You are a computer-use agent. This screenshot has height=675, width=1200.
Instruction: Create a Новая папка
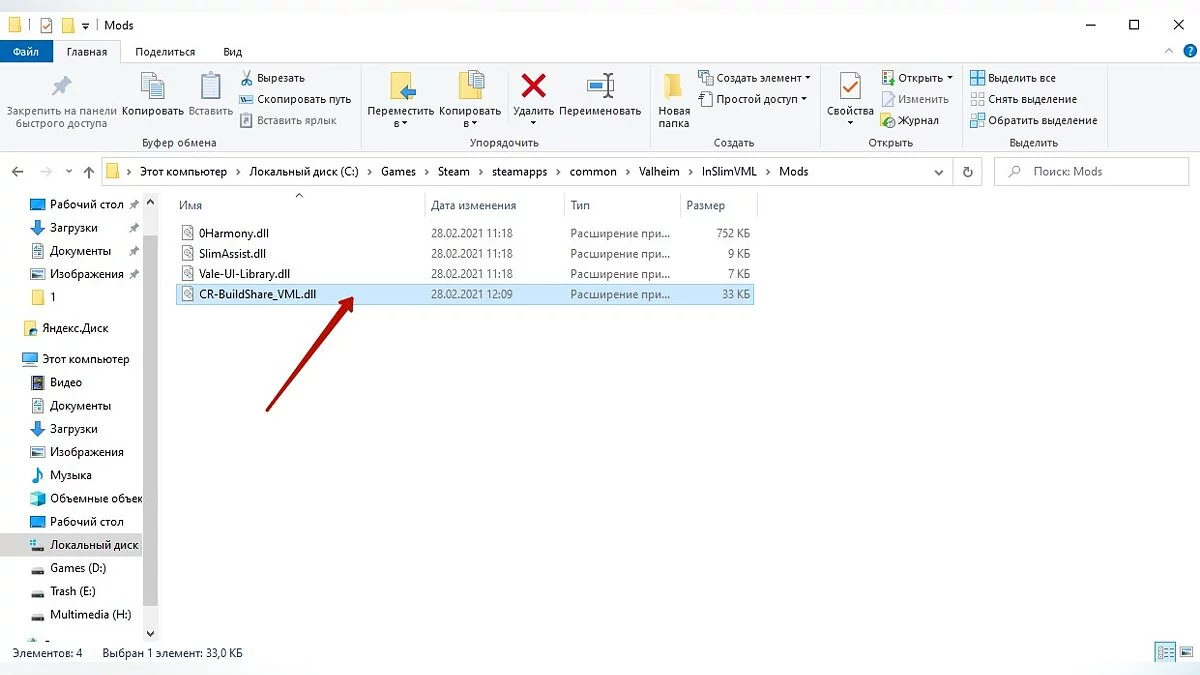pos(674,99)
